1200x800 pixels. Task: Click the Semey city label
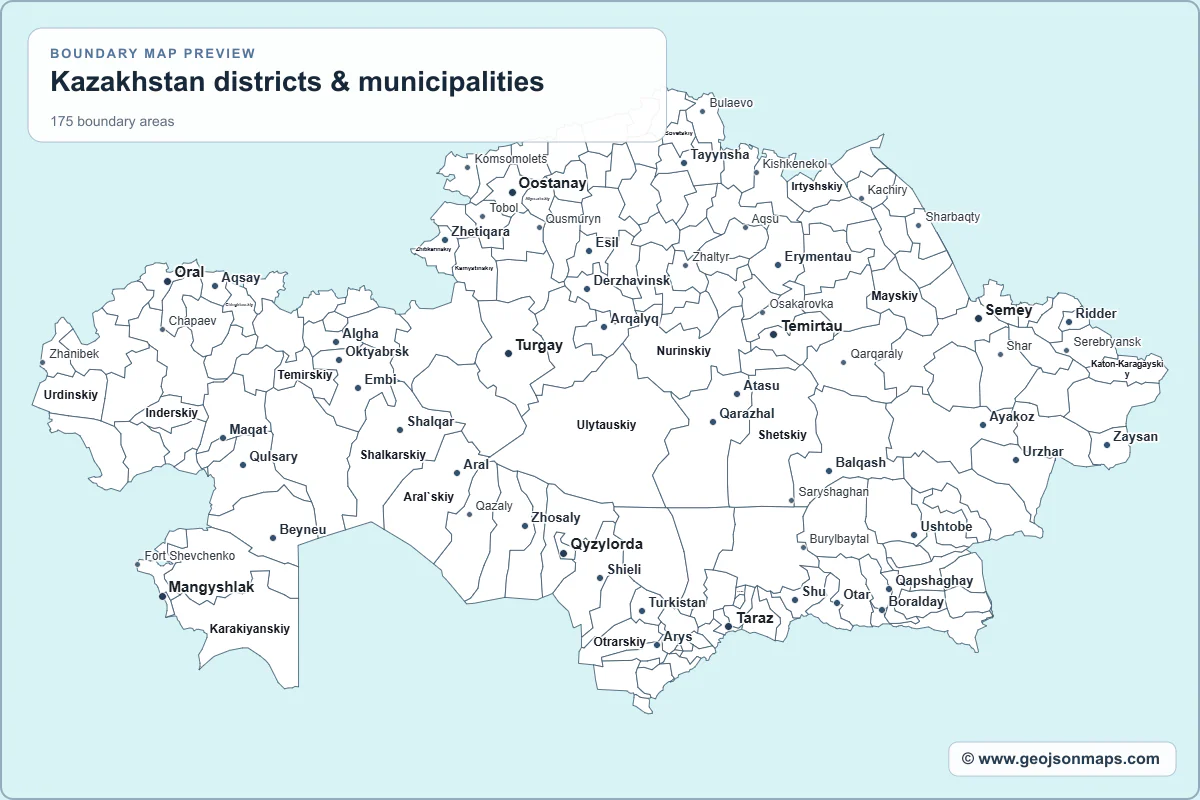(1008, 310)
